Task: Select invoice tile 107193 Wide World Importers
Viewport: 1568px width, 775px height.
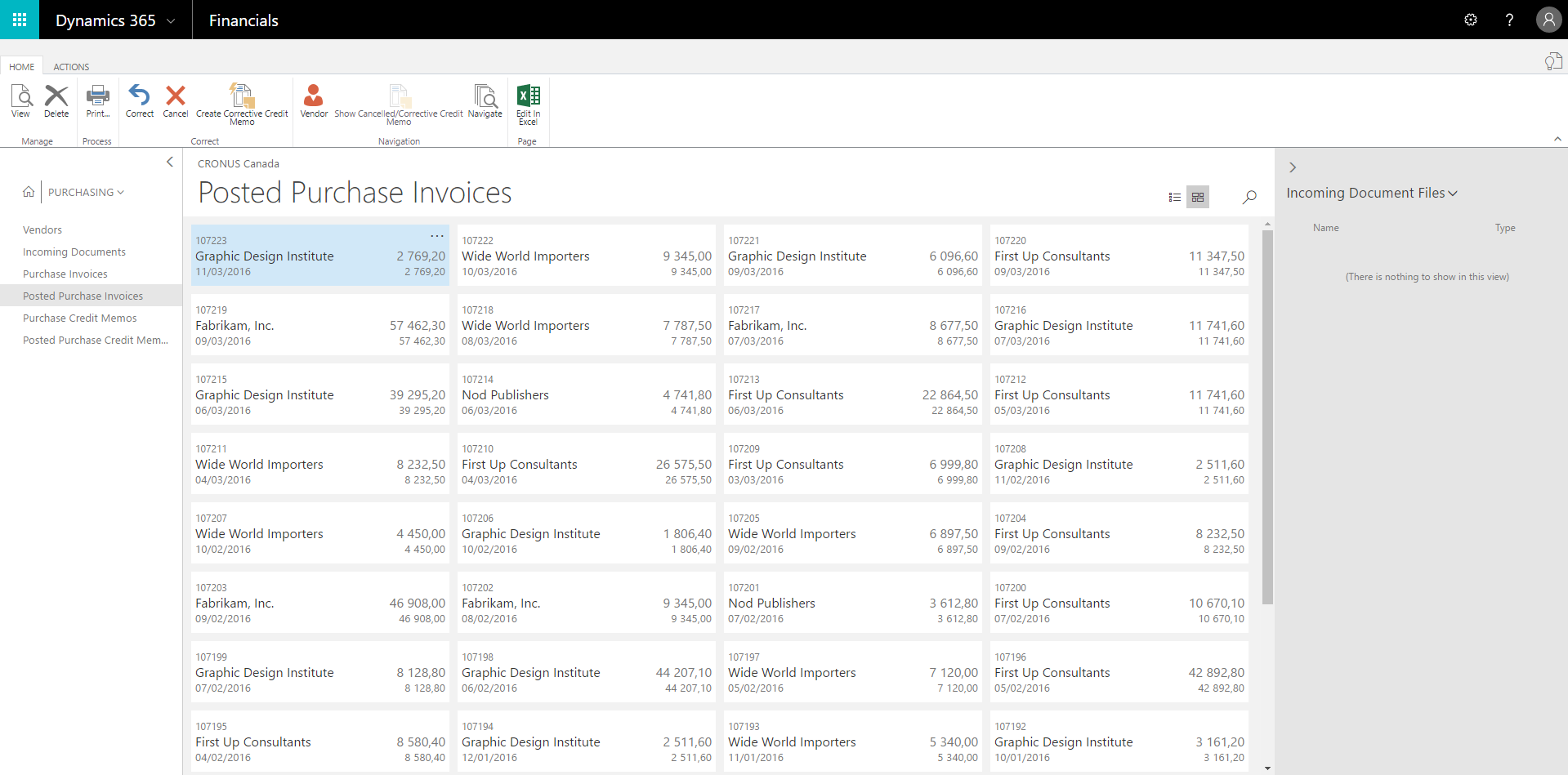Action: coord(853,742)
